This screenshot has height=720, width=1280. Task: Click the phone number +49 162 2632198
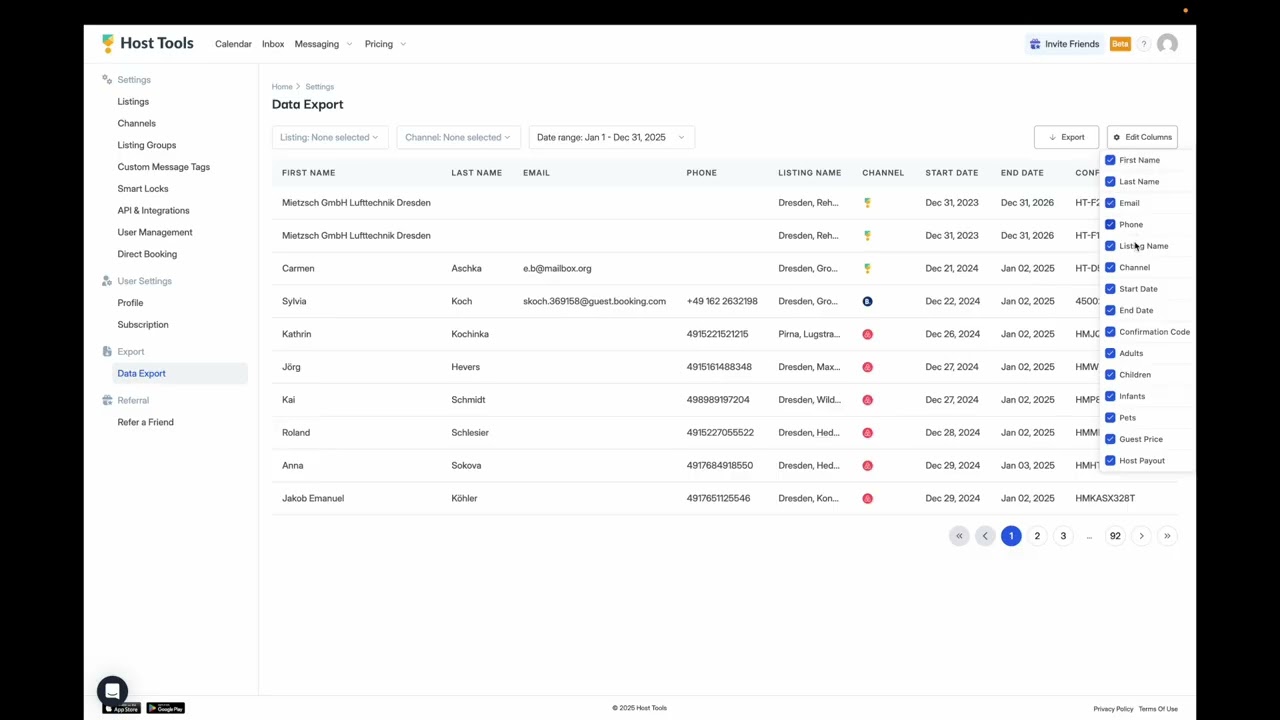pyautogui.click(x=722, y=301)
